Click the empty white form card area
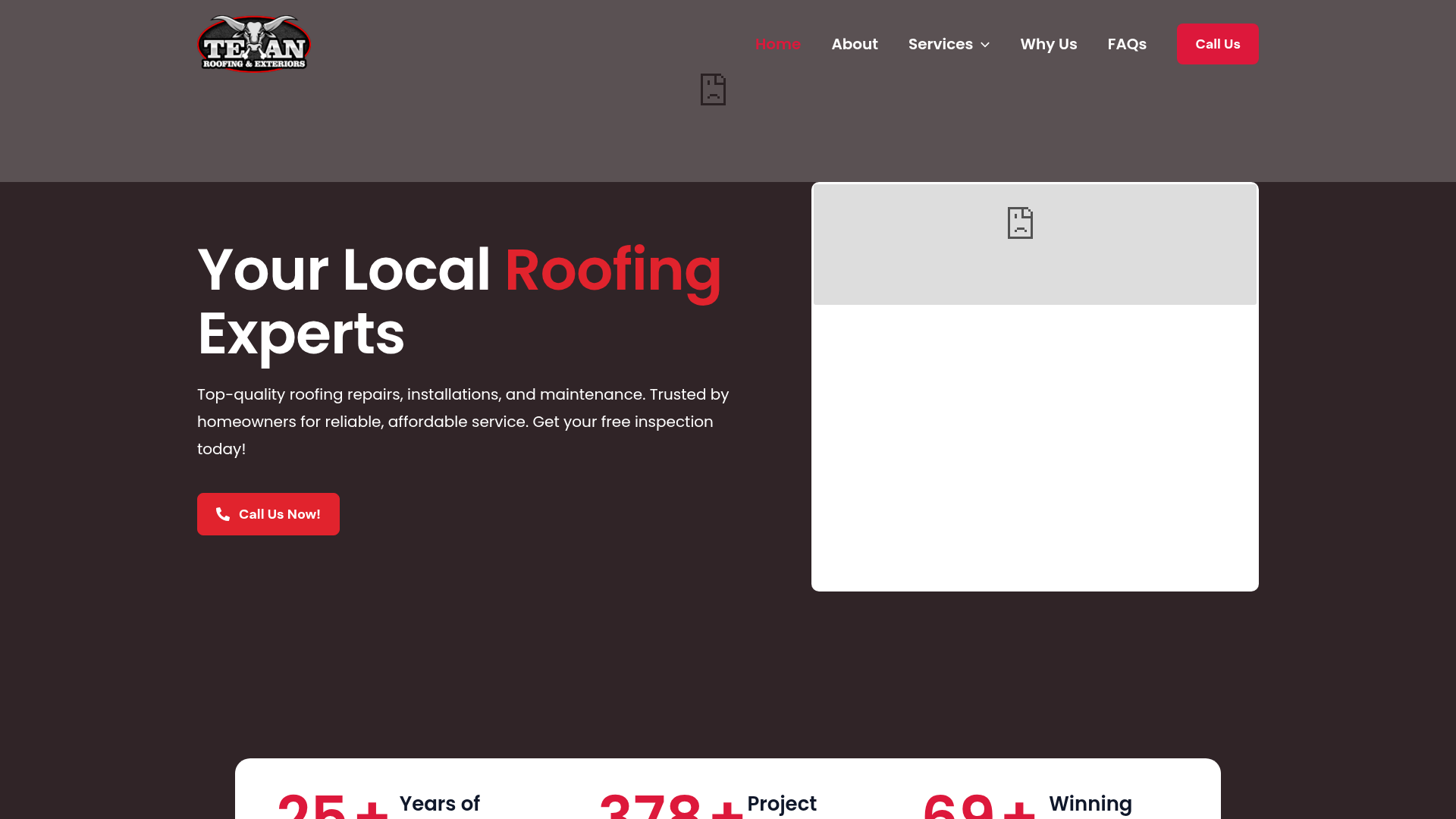 1034,447
